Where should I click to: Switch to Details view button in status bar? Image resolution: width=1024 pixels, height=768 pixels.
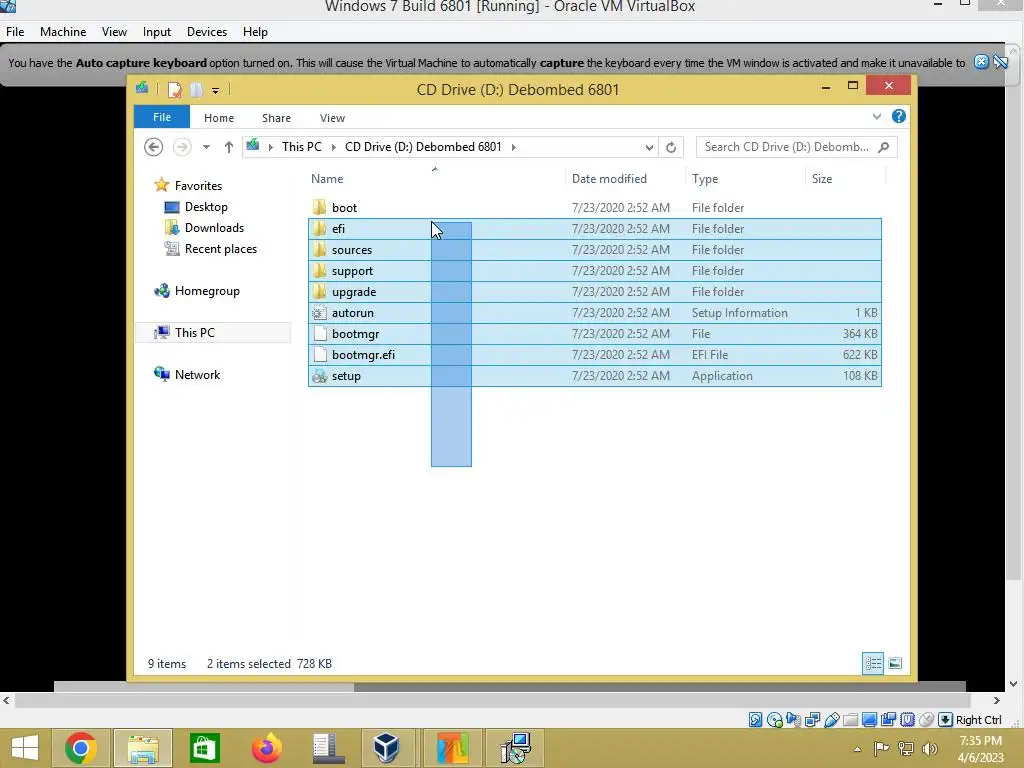(x=873, y=664)
